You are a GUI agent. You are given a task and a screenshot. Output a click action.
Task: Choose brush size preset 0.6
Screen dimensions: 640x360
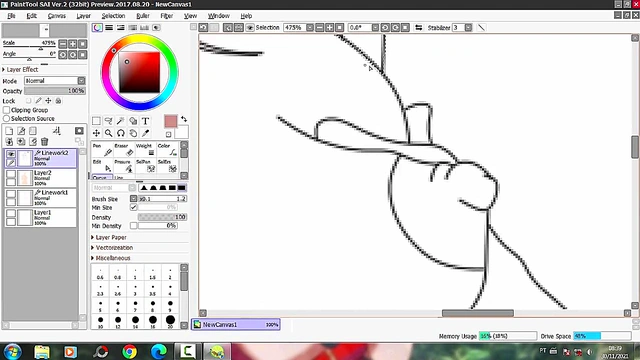click(100, 274)
